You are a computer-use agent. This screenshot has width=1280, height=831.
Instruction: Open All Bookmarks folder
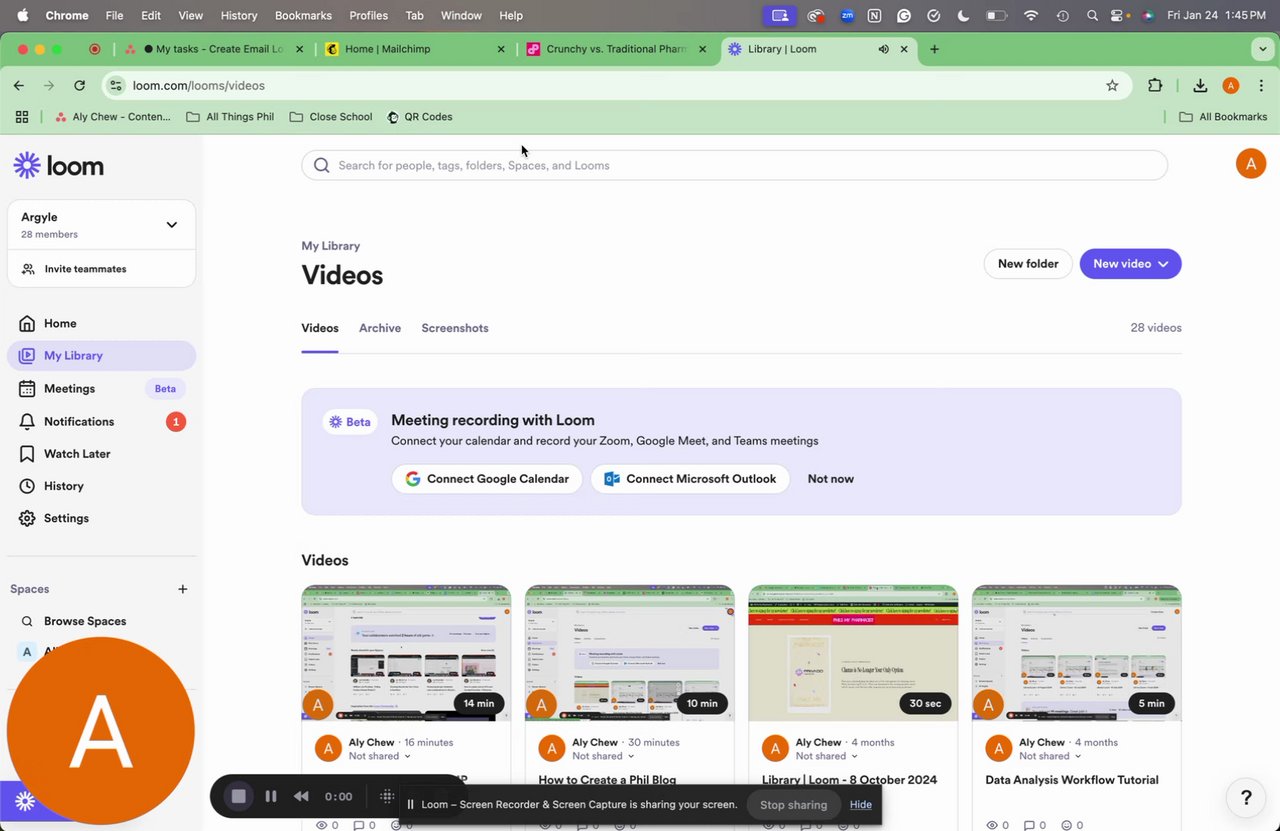click(x=1223, y=117)
